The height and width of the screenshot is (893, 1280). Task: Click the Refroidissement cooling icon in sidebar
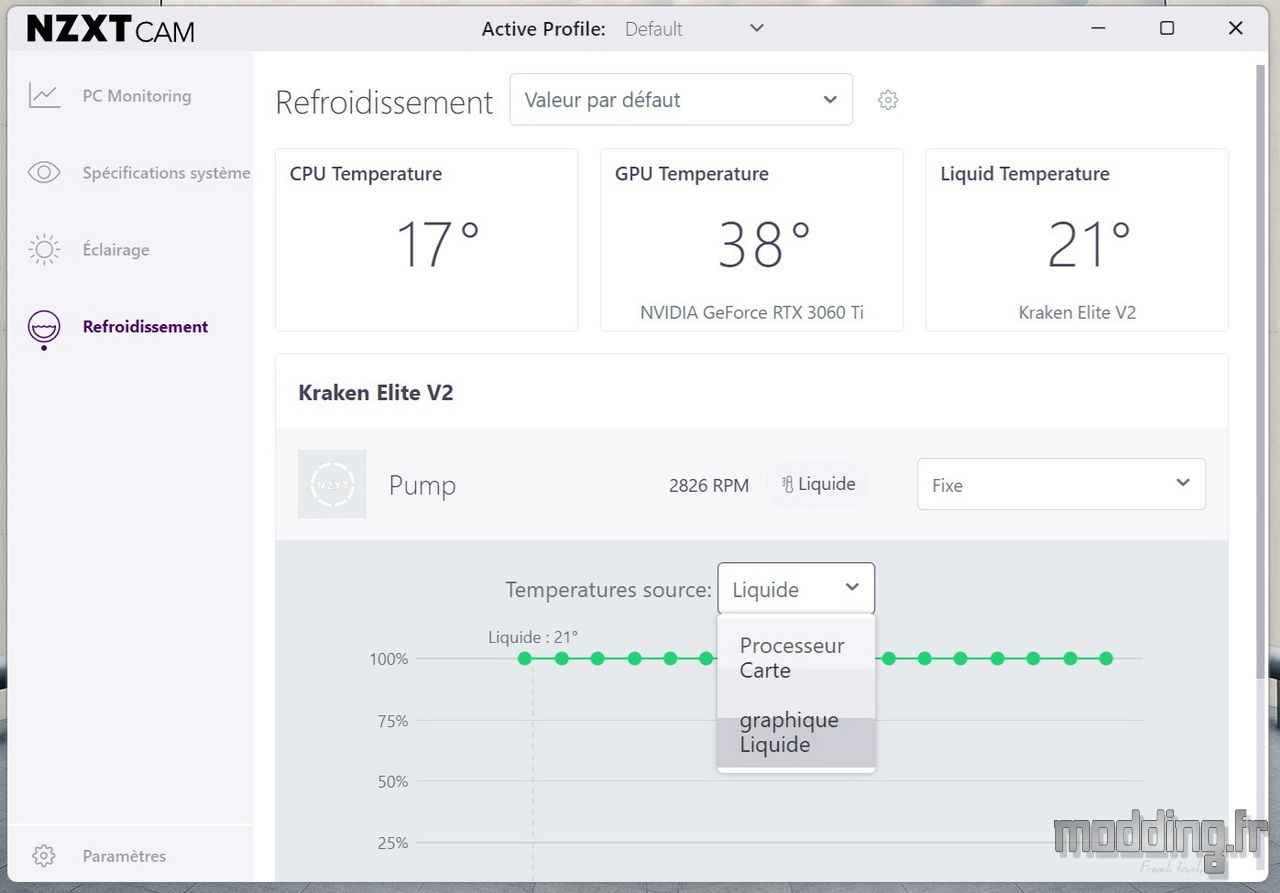pyautogui.click(x=44, y=329)
